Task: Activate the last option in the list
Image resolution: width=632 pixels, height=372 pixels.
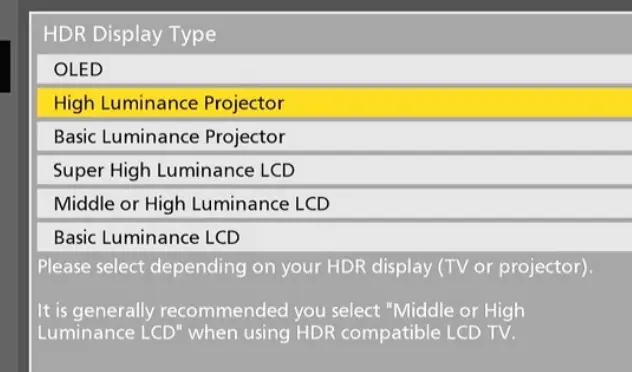Action: pos(335,237)
